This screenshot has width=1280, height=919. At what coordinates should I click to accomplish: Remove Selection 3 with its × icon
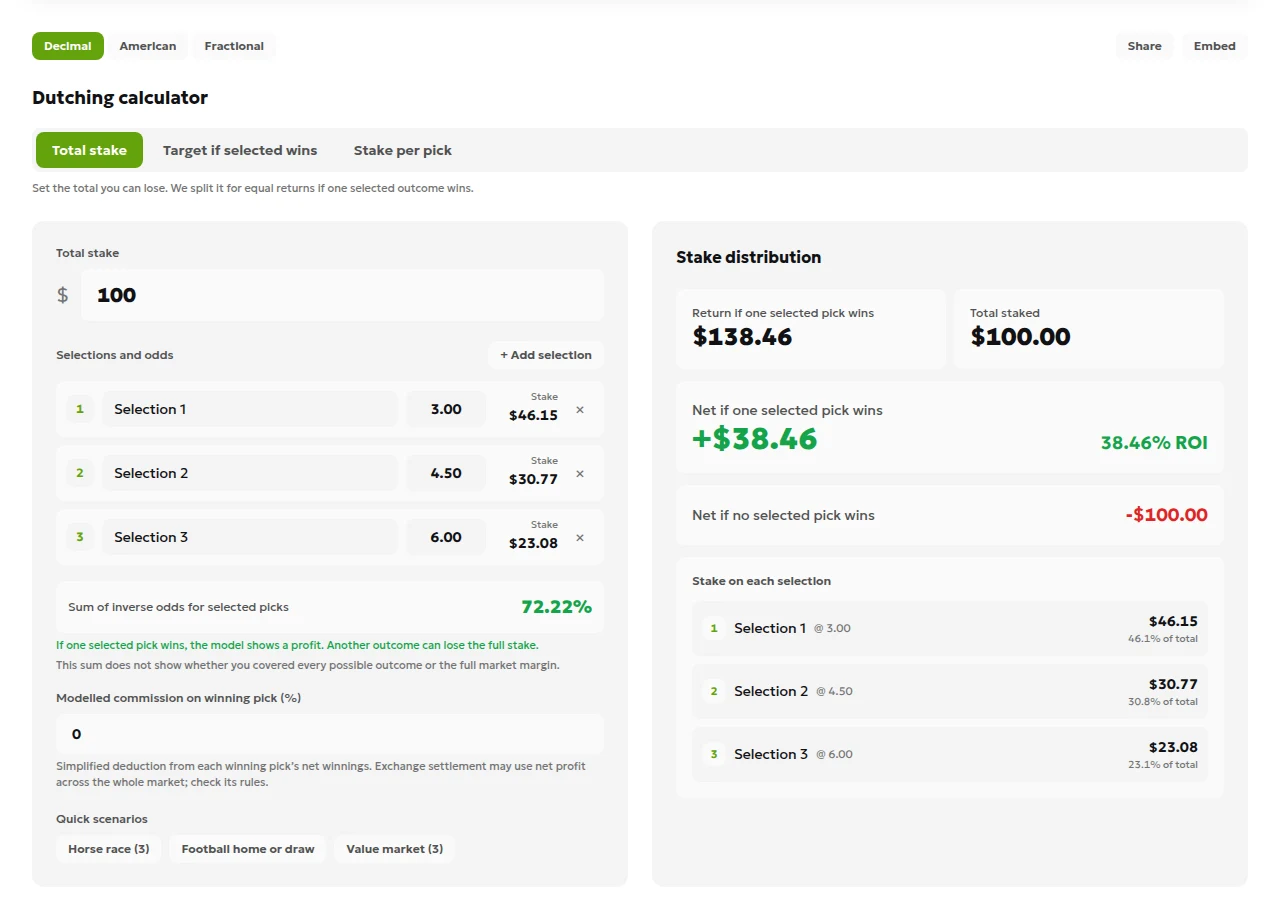(580, 537)
